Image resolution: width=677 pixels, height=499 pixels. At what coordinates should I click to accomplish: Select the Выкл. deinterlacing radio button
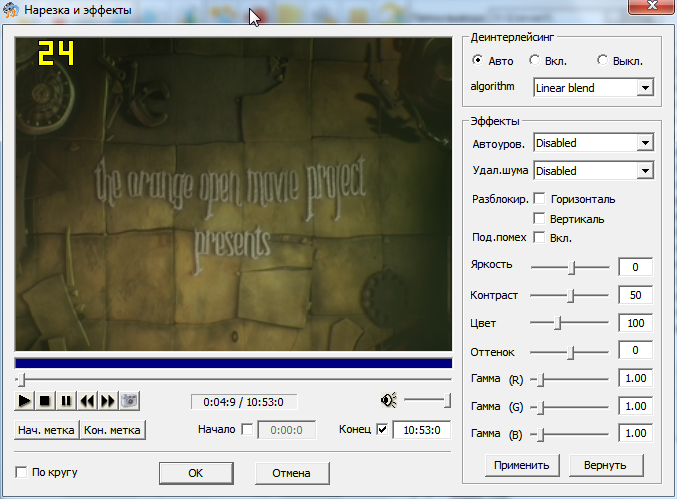[x=602, y=60]
